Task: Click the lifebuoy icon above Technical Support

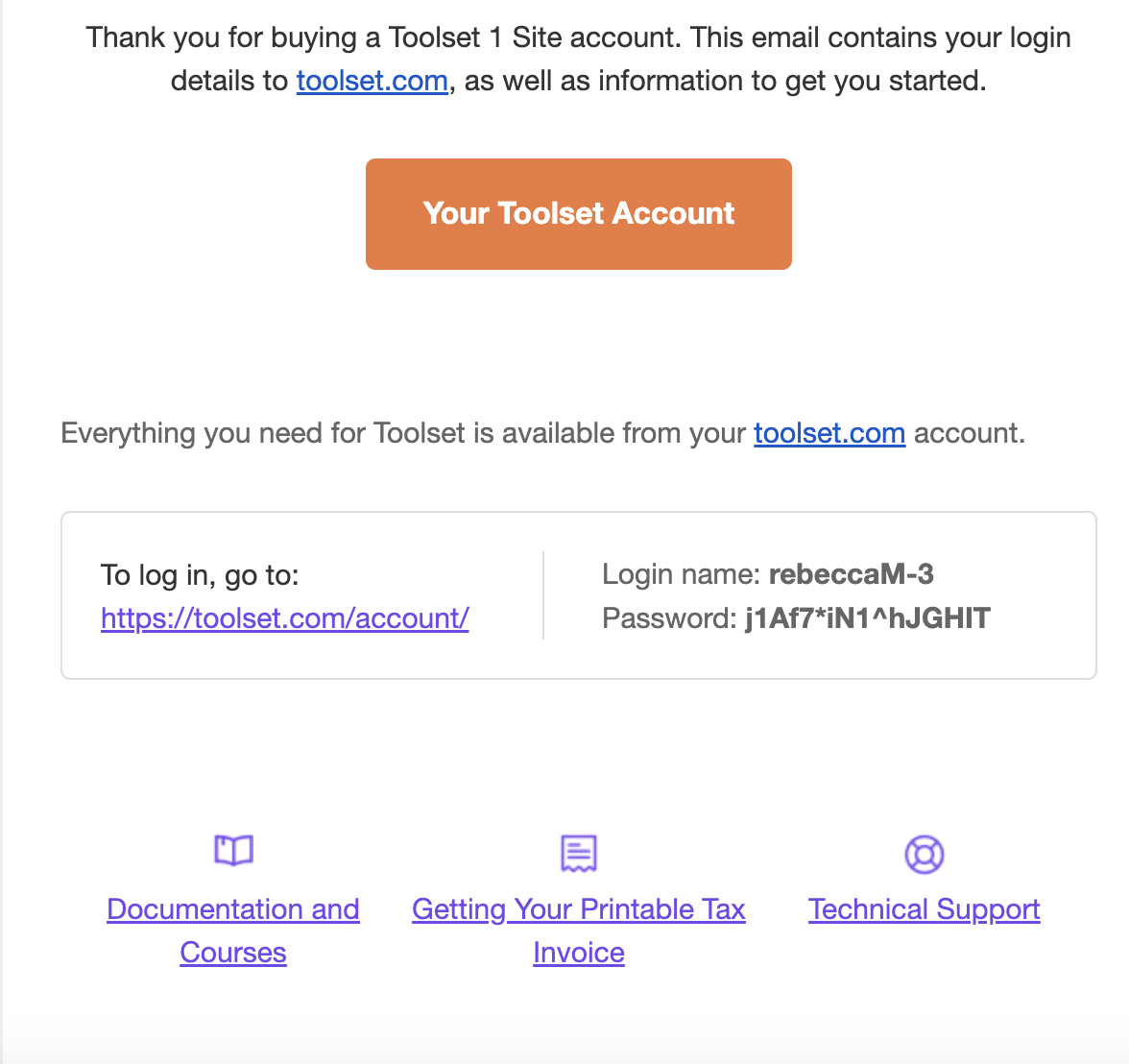Action: [925, 854]
